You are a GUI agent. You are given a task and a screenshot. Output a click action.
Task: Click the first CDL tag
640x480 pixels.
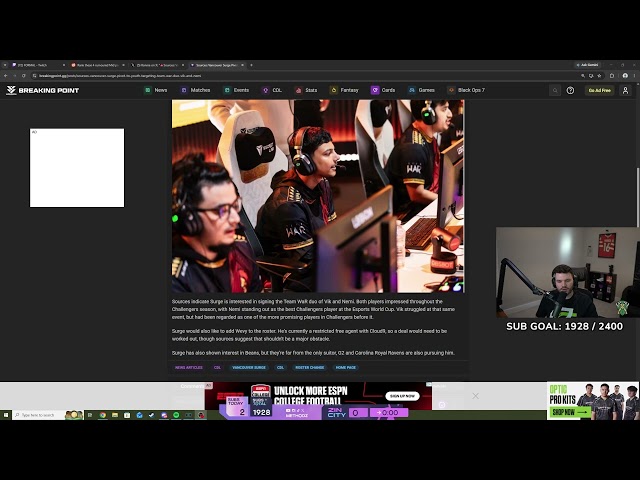217,367
